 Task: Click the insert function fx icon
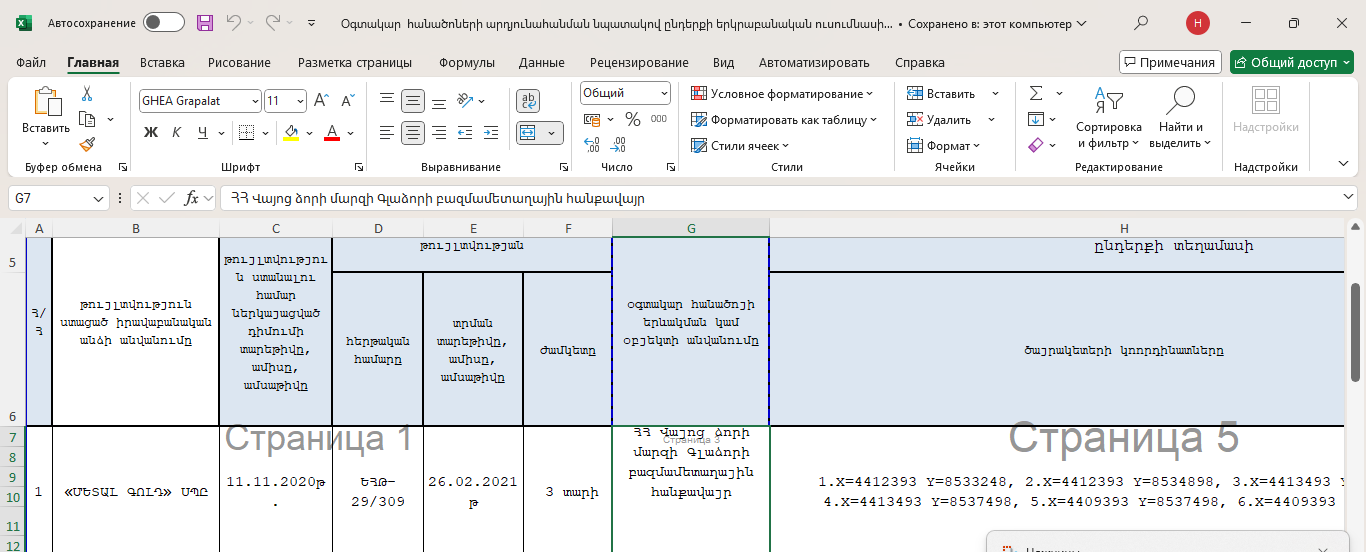tap(192, 198)
